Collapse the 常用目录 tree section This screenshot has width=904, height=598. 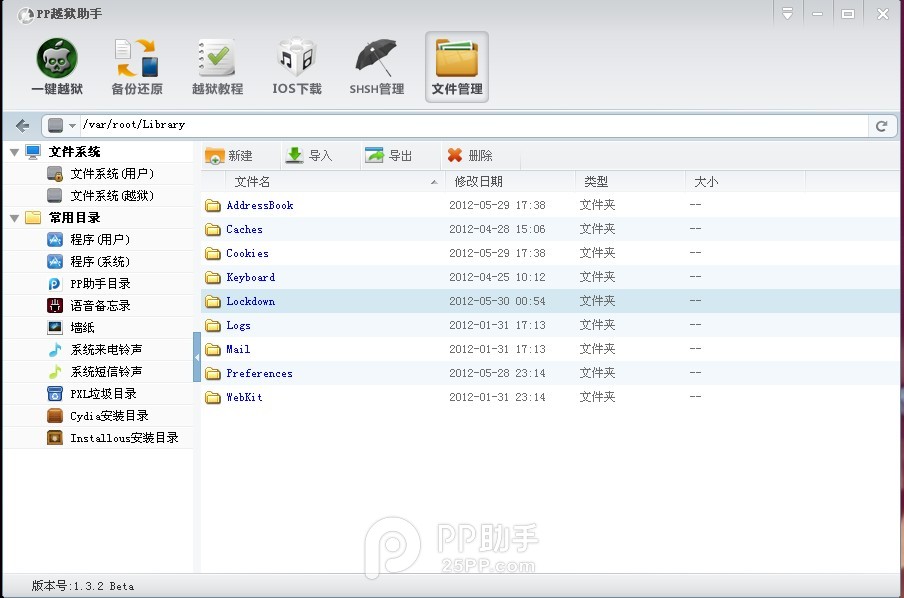[14, 218]
